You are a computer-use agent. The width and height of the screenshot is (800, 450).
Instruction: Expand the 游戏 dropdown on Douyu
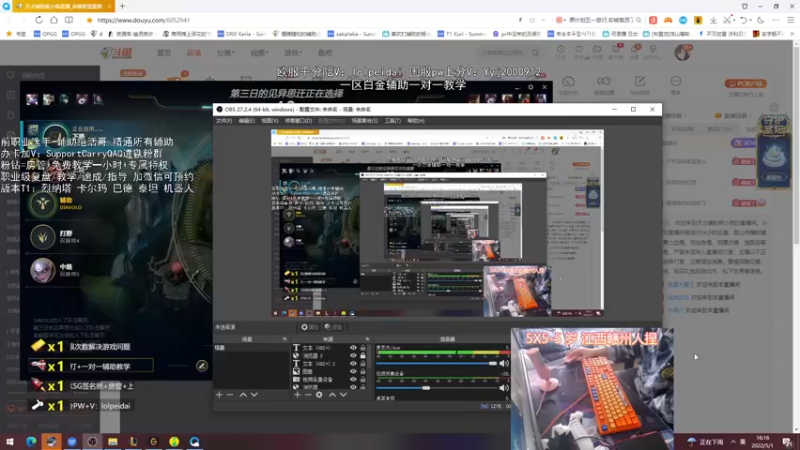pyautogui.click(x=293, y=53)
